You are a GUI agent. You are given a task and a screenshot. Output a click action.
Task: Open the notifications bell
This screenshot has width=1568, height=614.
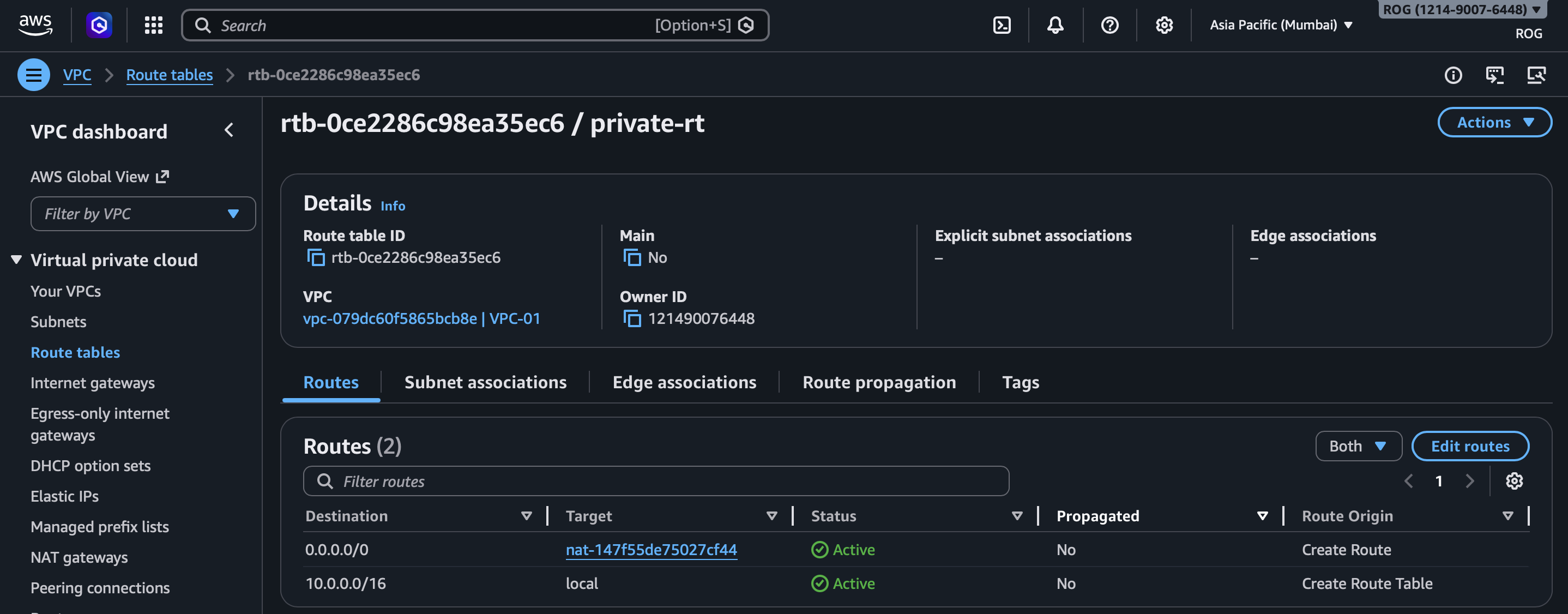click(1055, 25)
